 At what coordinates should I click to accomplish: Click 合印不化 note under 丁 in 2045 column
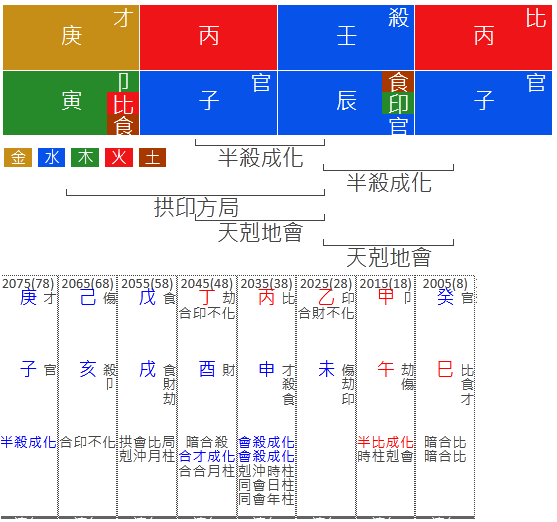[207, 313]
